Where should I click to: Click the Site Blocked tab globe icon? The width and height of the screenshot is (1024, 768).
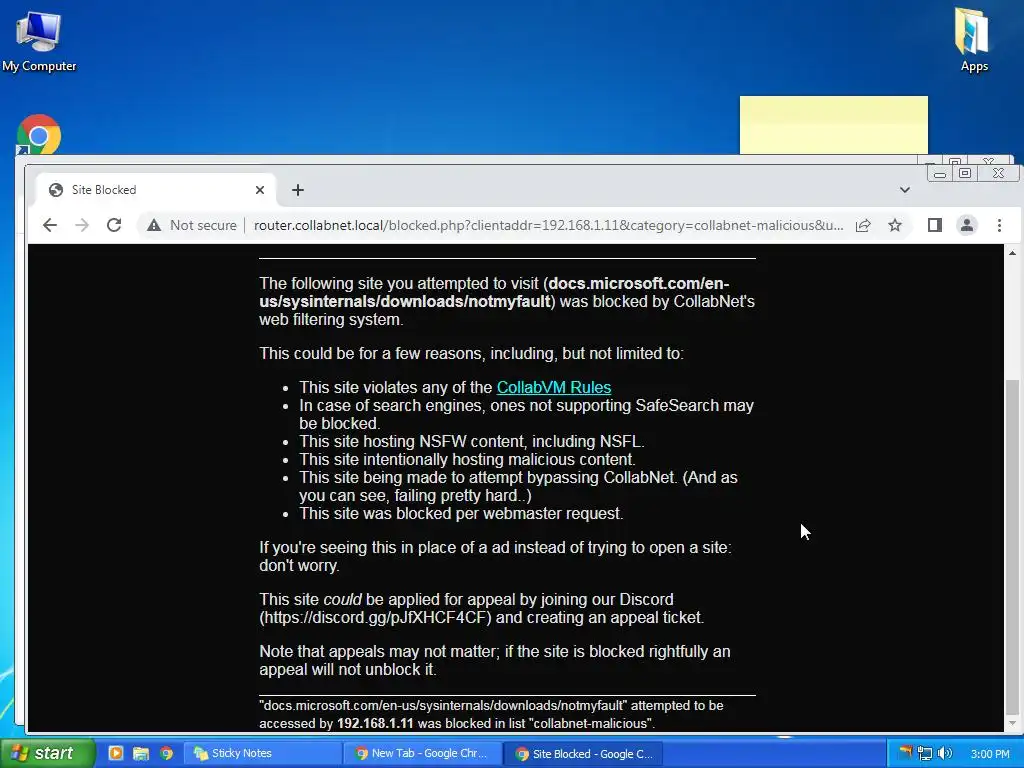click(x=56, y=190)
